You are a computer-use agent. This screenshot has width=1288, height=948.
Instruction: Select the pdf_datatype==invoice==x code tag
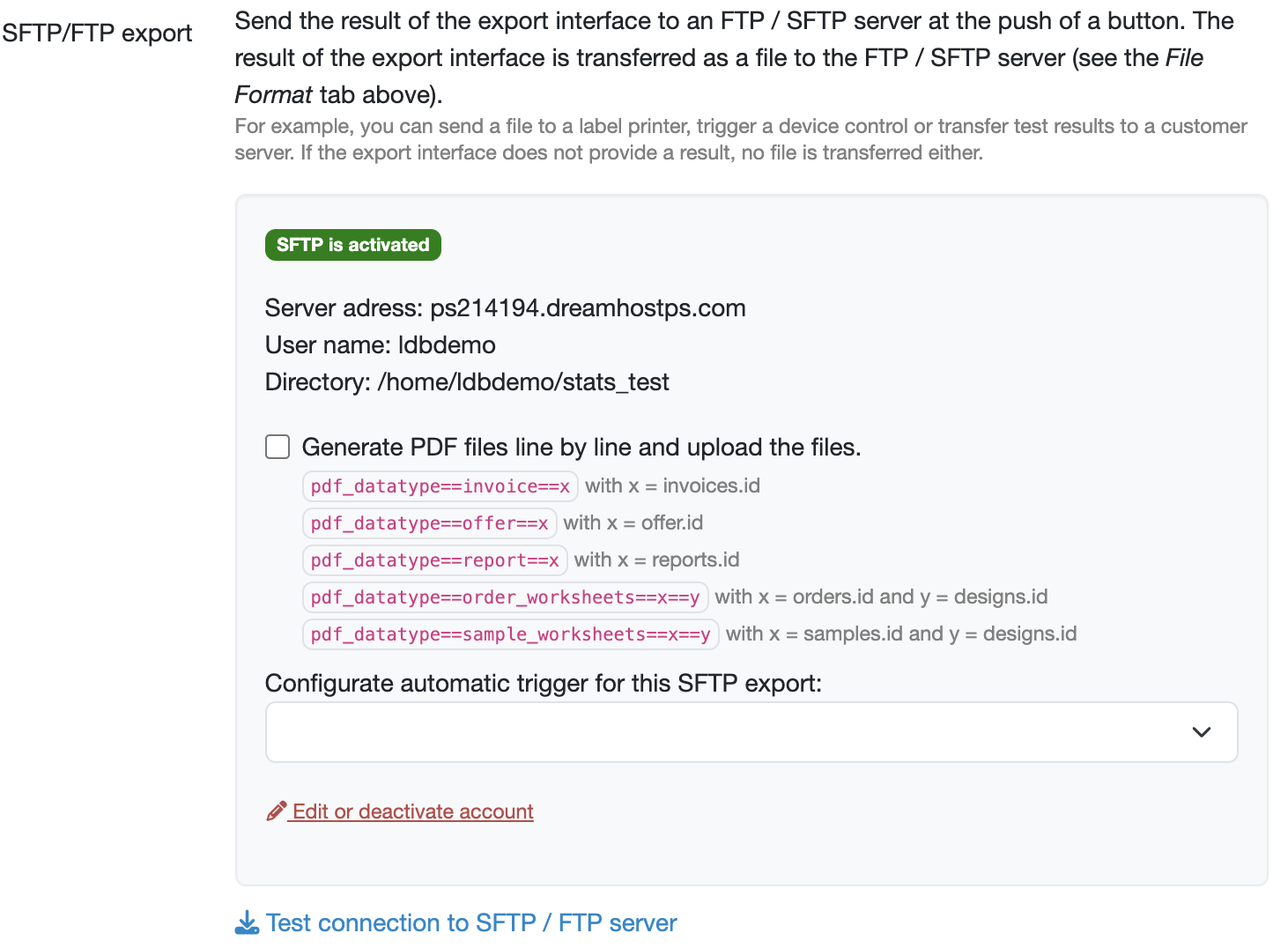click(440, 486)
